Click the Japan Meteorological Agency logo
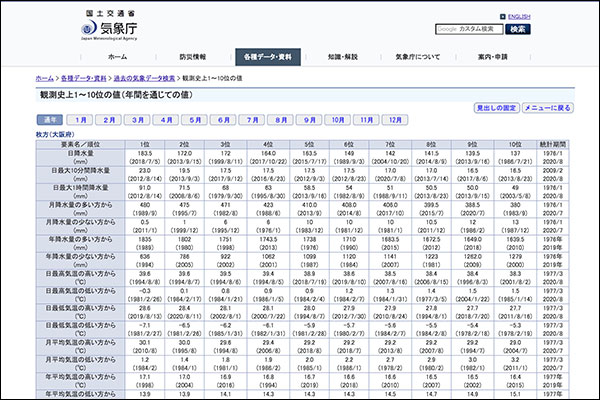Viewport: 600px width, 400px height. [x=109, y=26]
